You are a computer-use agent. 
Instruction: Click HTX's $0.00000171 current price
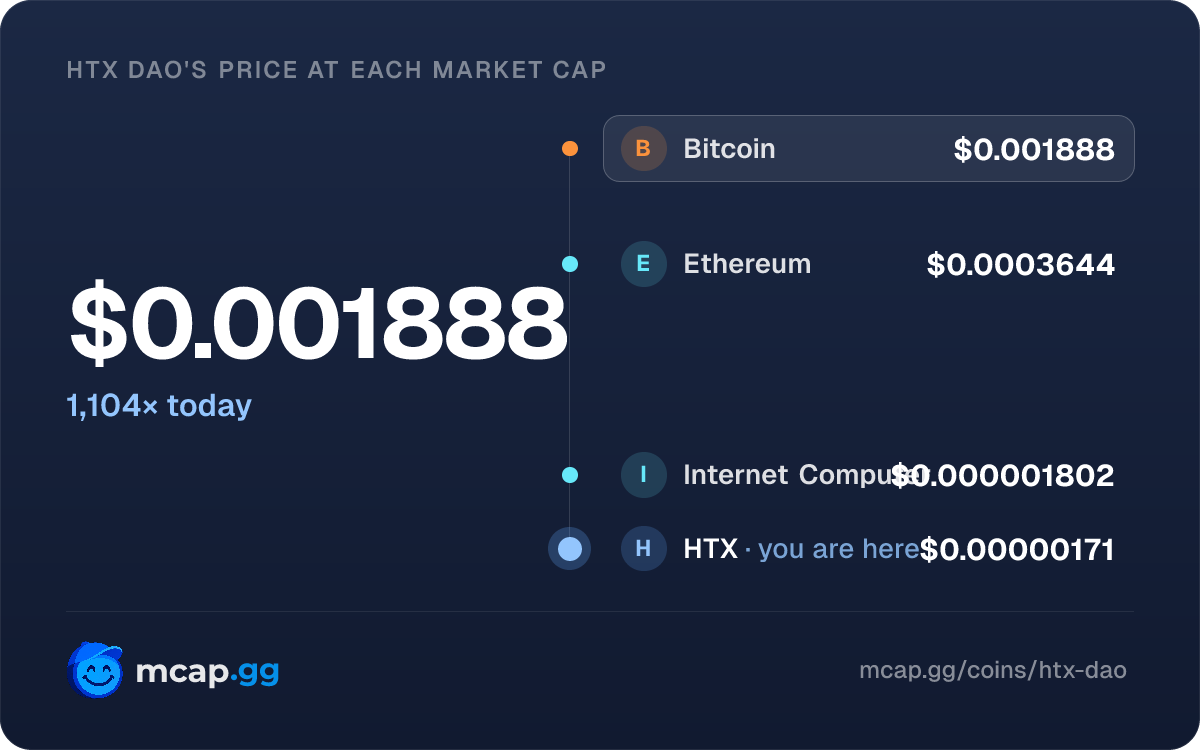point(1017,549)
